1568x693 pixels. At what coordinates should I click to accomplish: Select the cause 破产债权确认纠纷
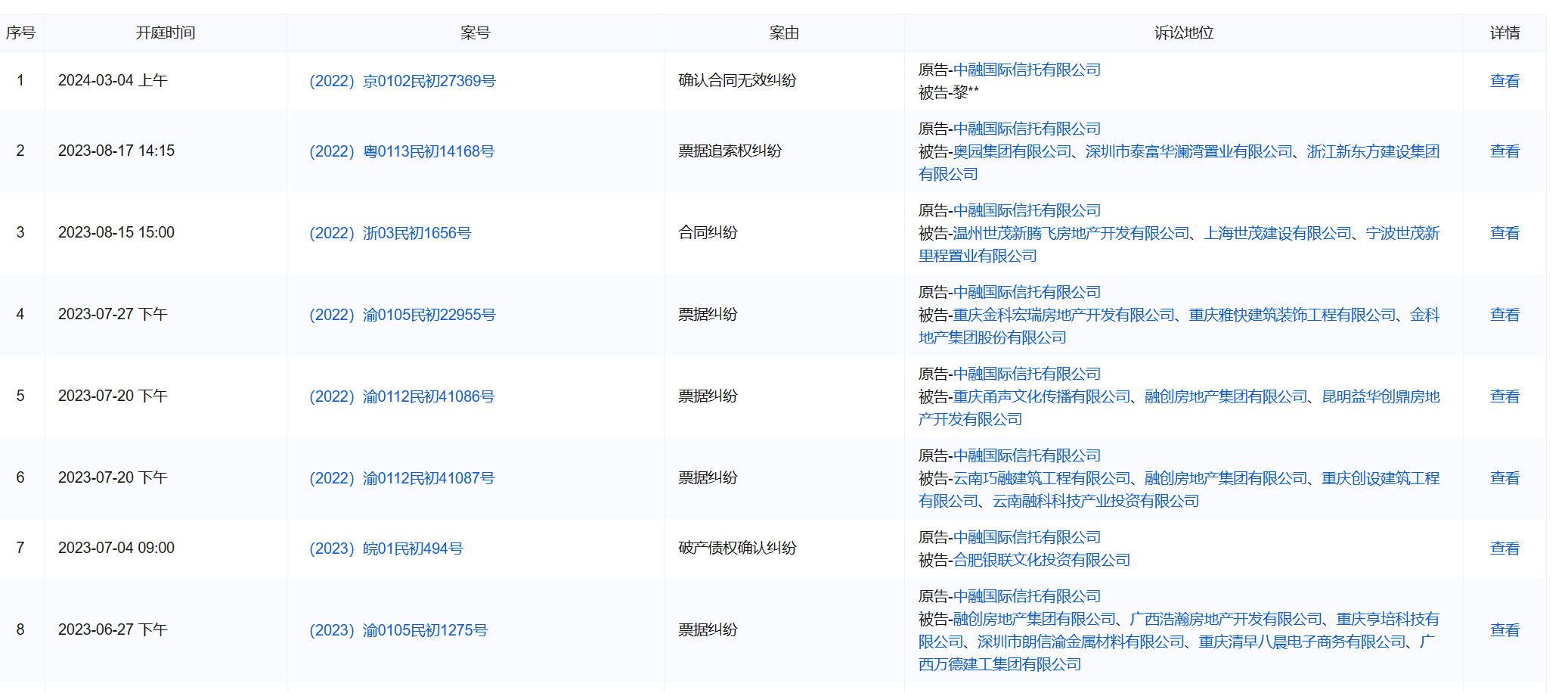737,548
